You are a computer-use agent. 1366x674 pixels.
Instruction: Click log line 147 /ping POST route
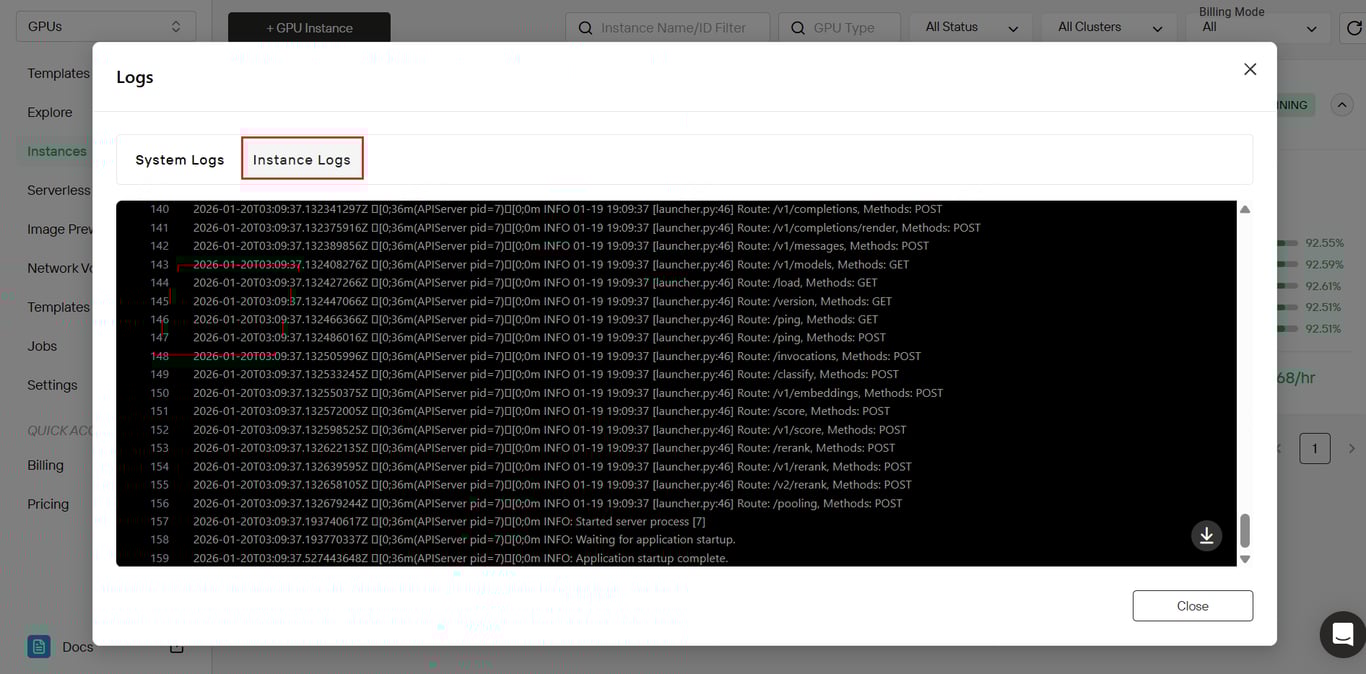(539, 337)
